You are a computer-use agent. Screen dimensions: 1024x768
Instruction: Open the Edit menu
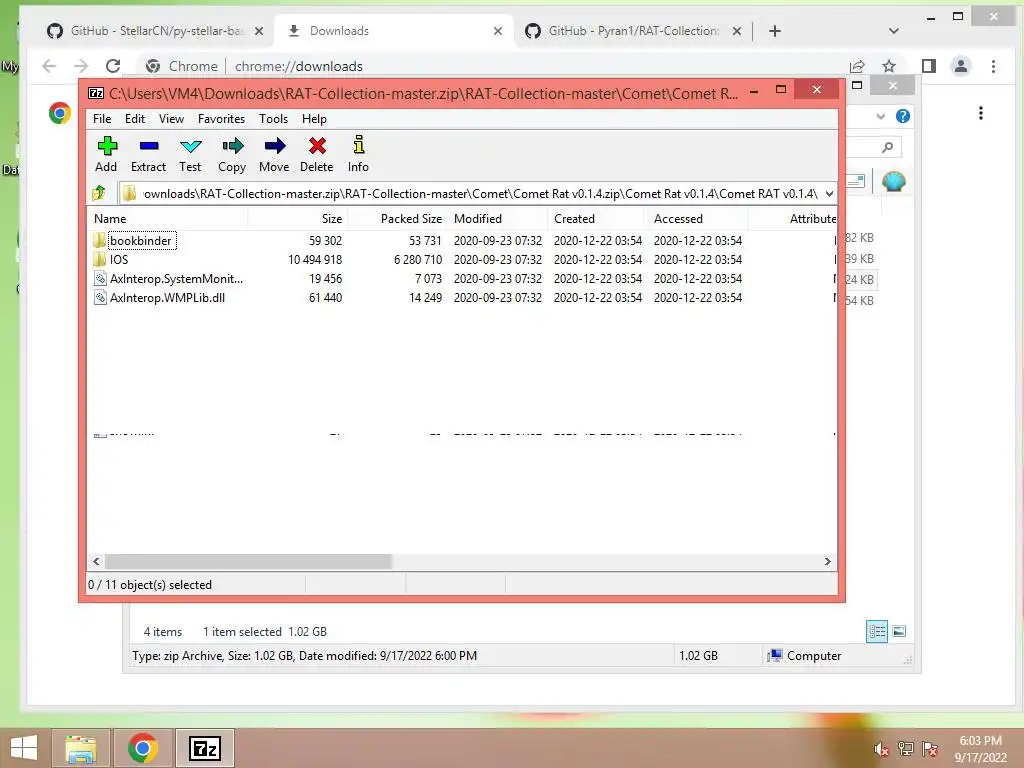coord(135,119)
